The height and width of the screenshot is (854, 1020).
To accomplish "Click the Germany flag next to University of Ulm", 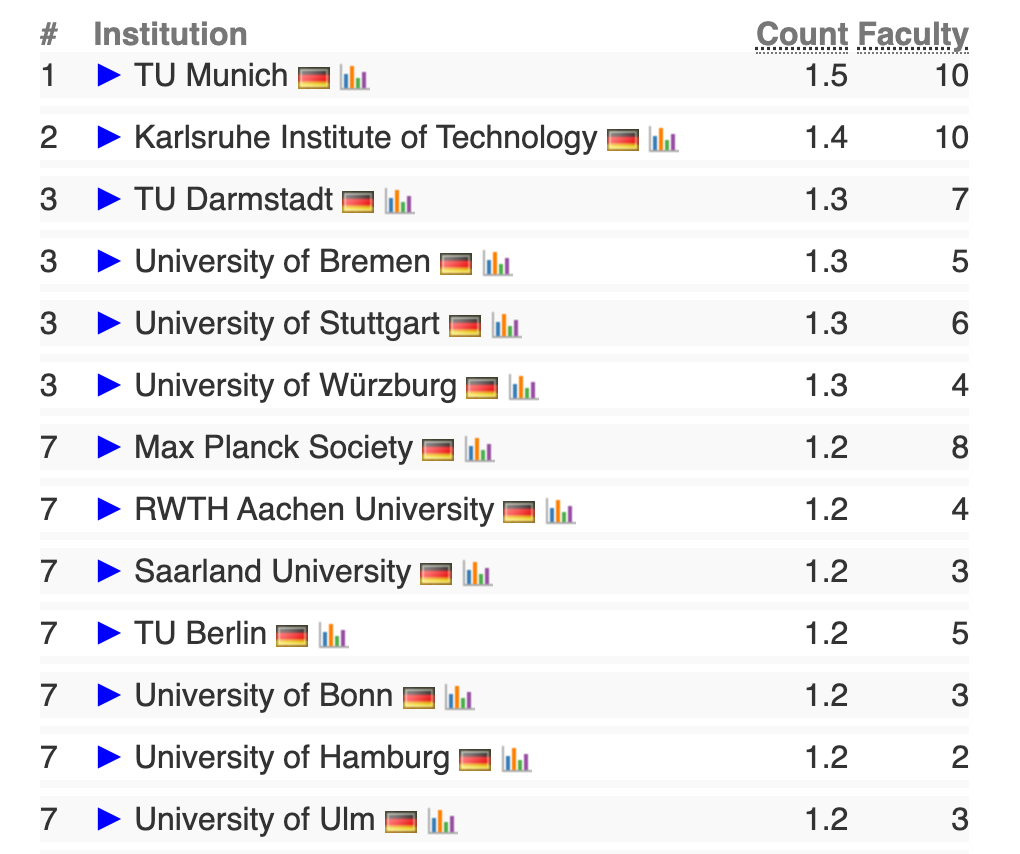I will (x=402, y=820).
